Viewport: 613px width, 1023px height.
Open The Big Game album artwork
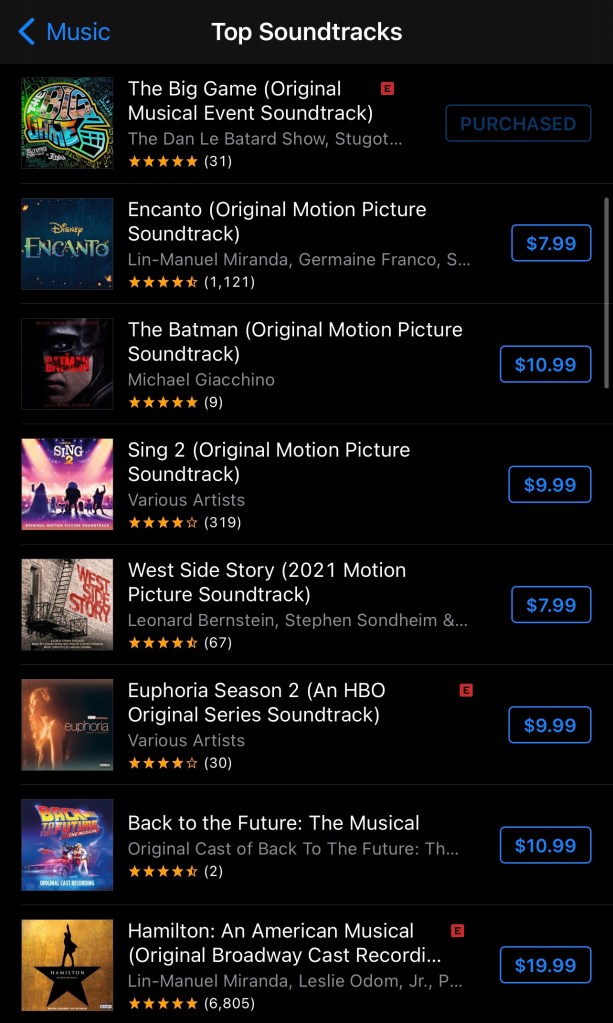[x=67, y=123]
